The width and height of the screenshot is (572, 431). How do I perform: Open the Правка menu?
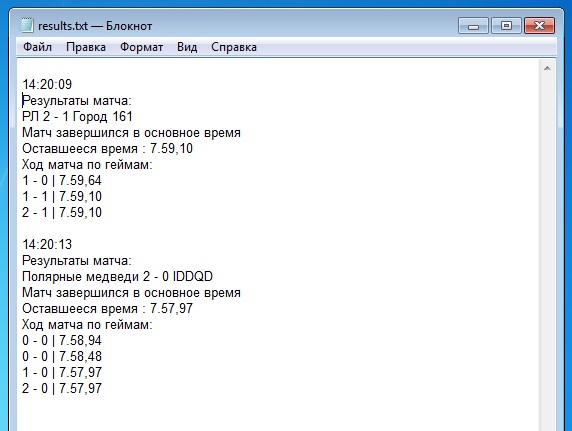click(x=86, y=47)
